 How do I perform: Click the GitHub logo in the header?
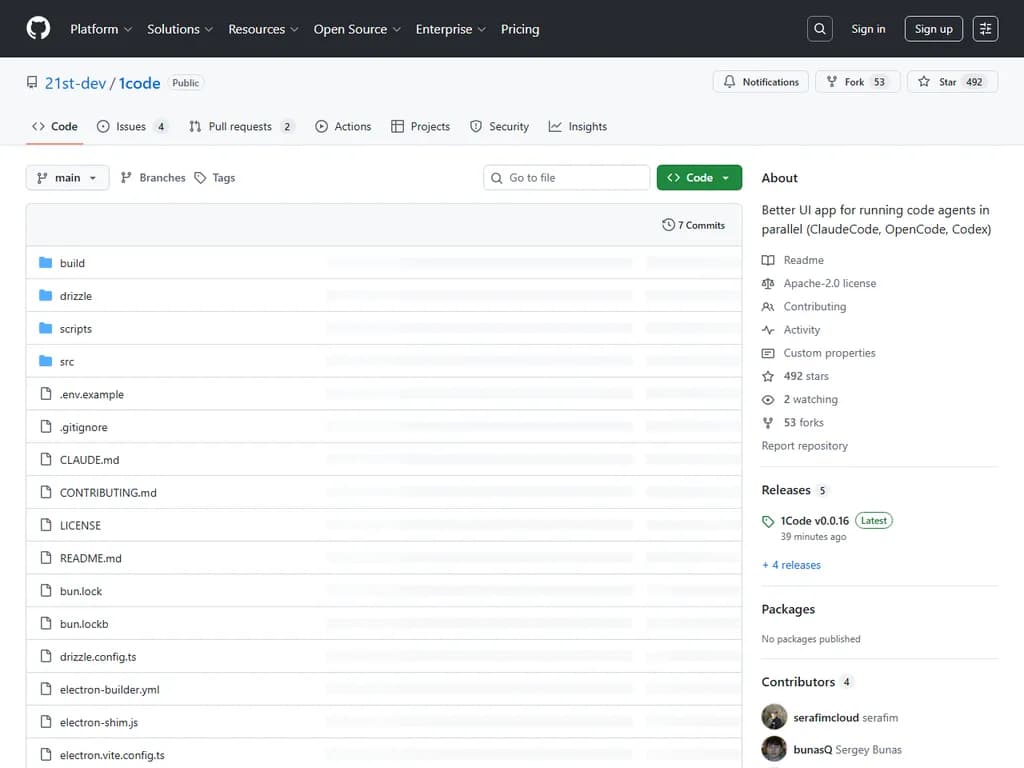[37, 28]
